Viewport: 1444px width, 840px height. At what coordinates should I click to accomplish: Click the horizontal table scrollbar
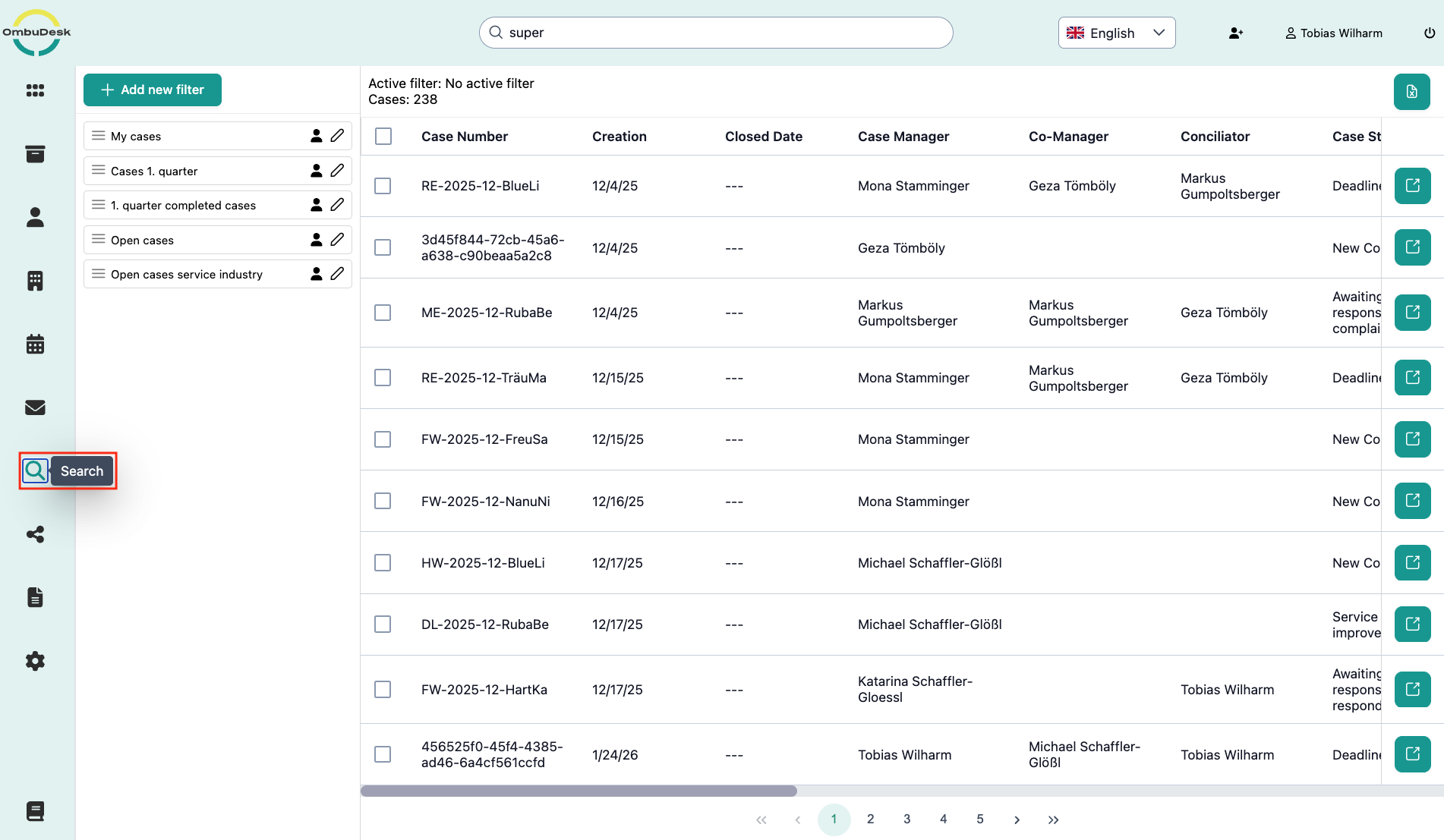(x=579, y=791)
